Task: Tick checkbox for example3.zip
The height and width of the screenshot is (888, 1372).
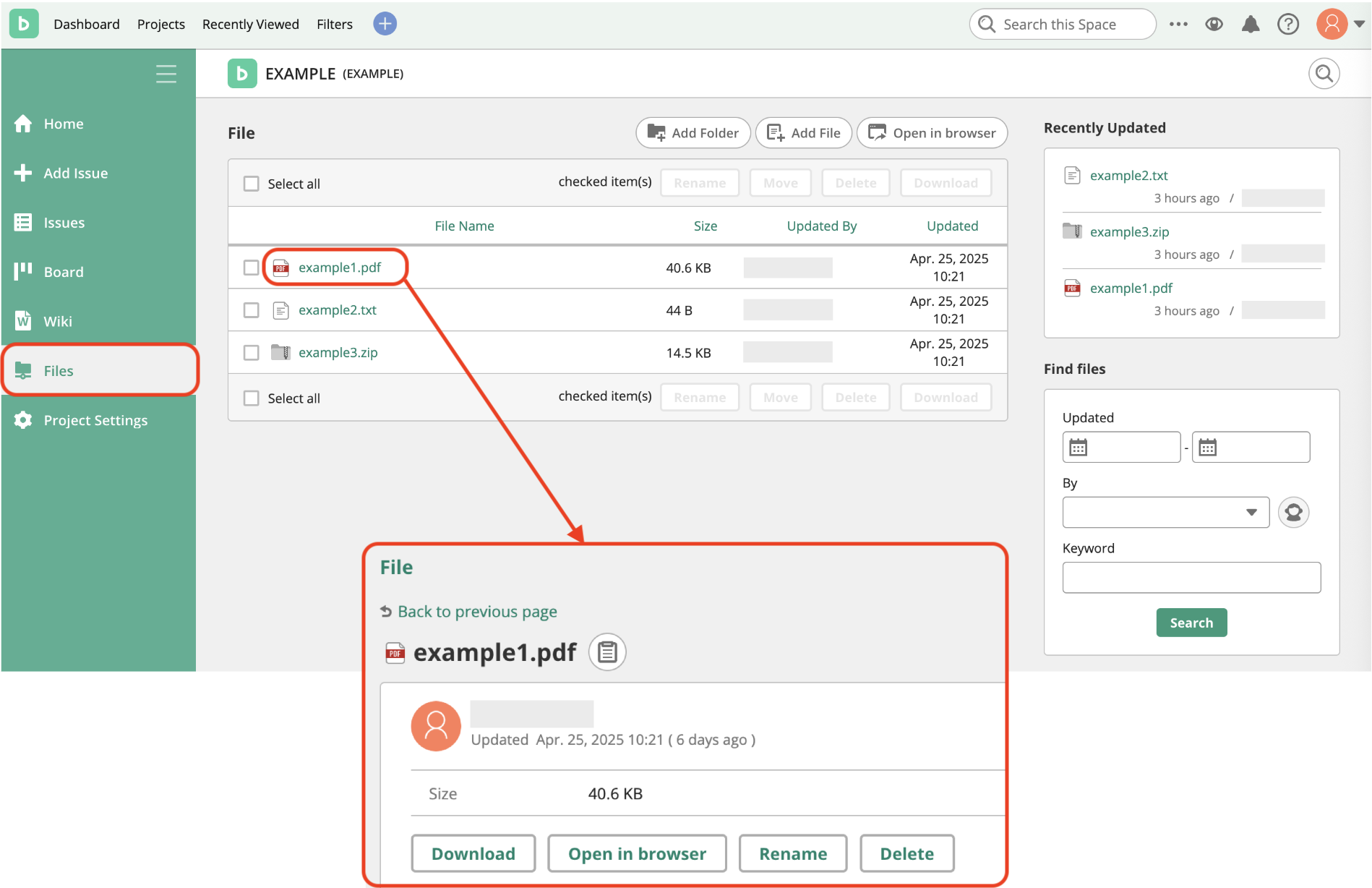Action: point(251,353)
